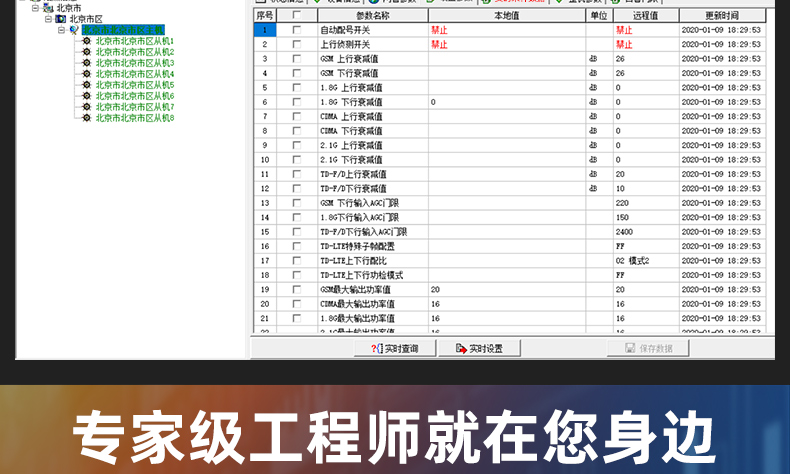This screenshot has width=790, height=474.
Task: Click the icon beside 北京市北京市区主机
Action: click(74, 30)
